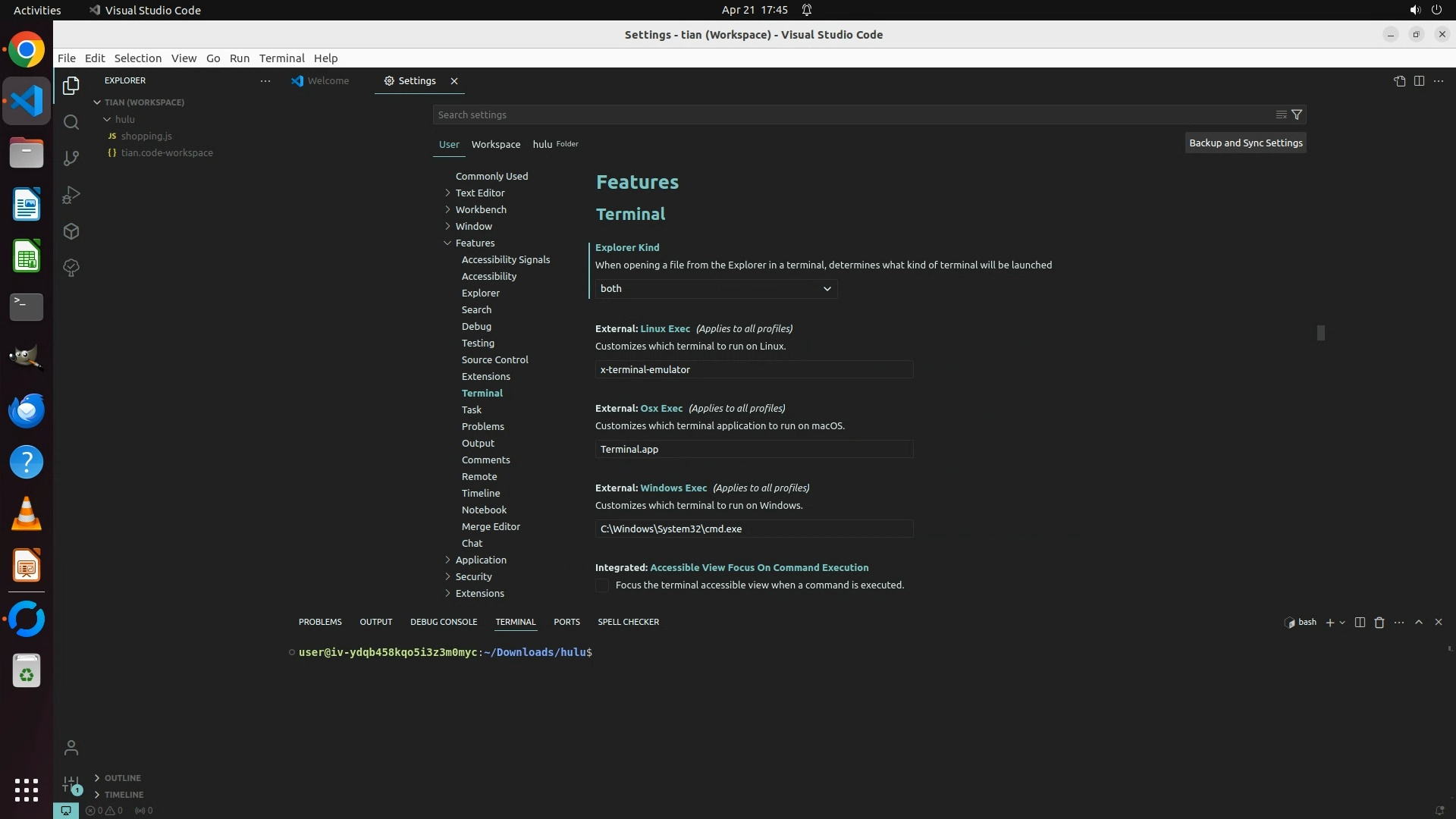Image resolution: width=1456 pixels, height=819 pixels.
Task: Switch to the Workspace settings tab
Action: pos(495,144)
